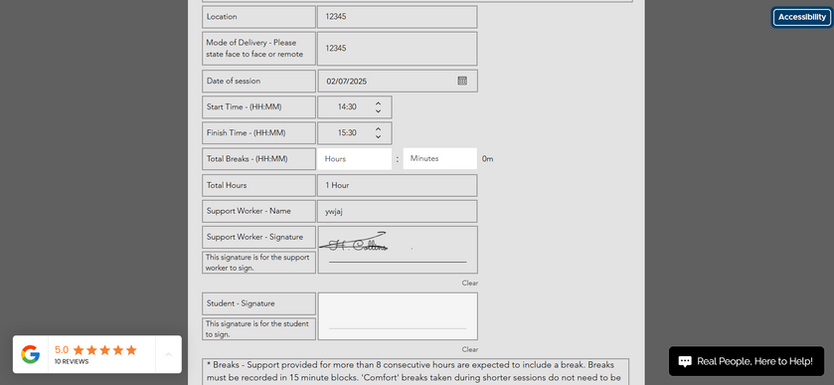This screenshot has height=385, width=834.
Task: Click the Location input field
Action: [397, 17]
